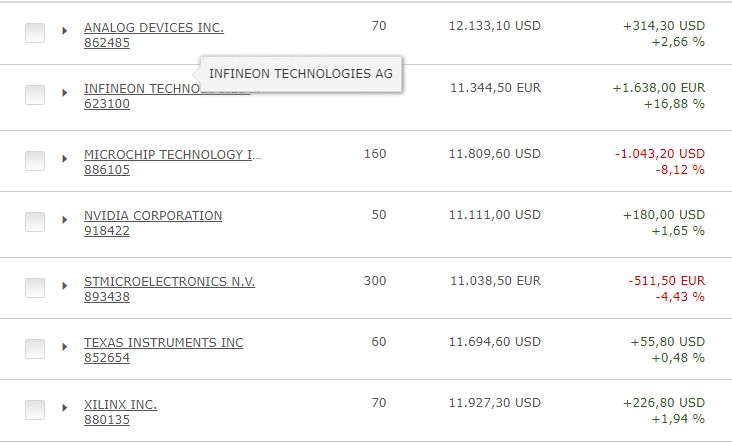732x443 pixels.
Task: Open the NVIDIA CORPORATION stock link
Action: [153, 215]
